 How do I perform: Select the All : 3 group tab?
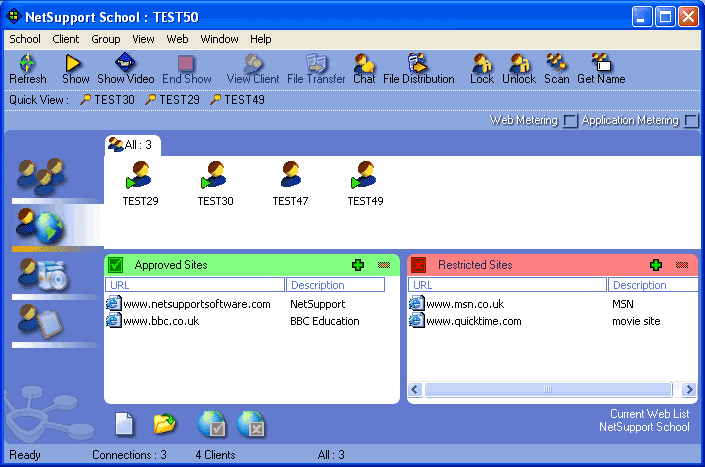pos(131,145)
